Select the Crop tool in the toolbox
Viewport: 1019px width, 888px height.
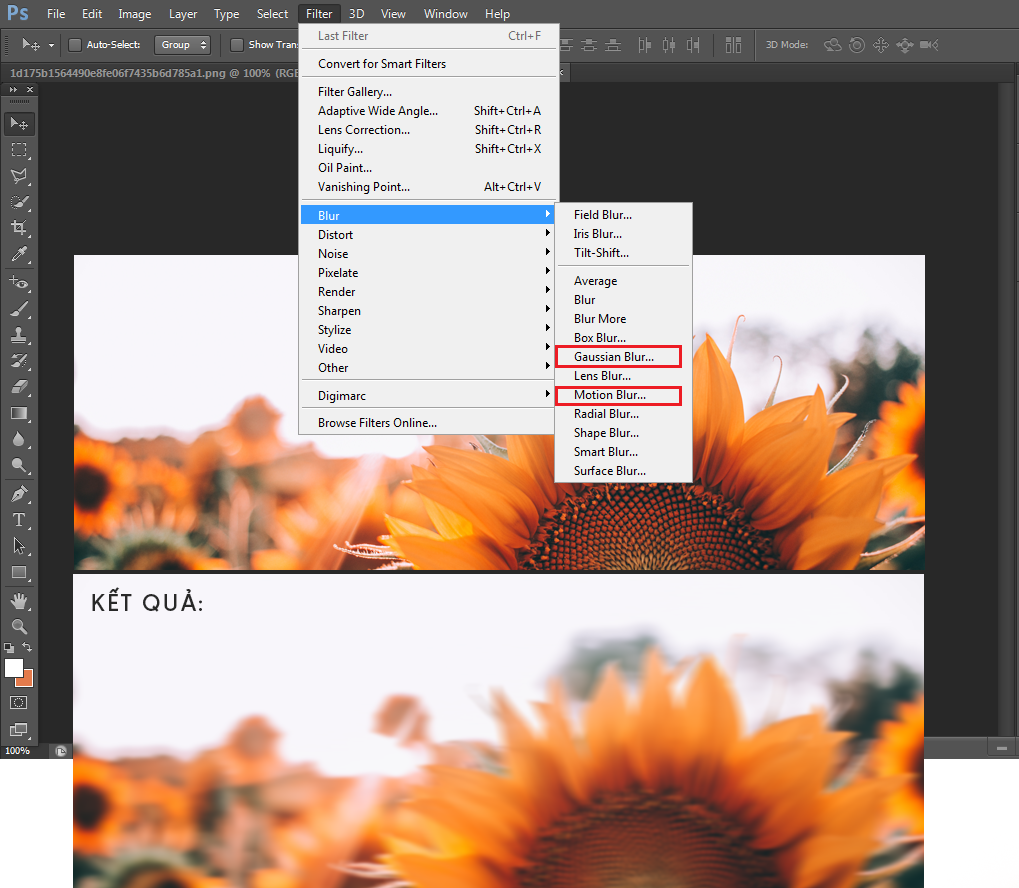click(x=19, y=228)
